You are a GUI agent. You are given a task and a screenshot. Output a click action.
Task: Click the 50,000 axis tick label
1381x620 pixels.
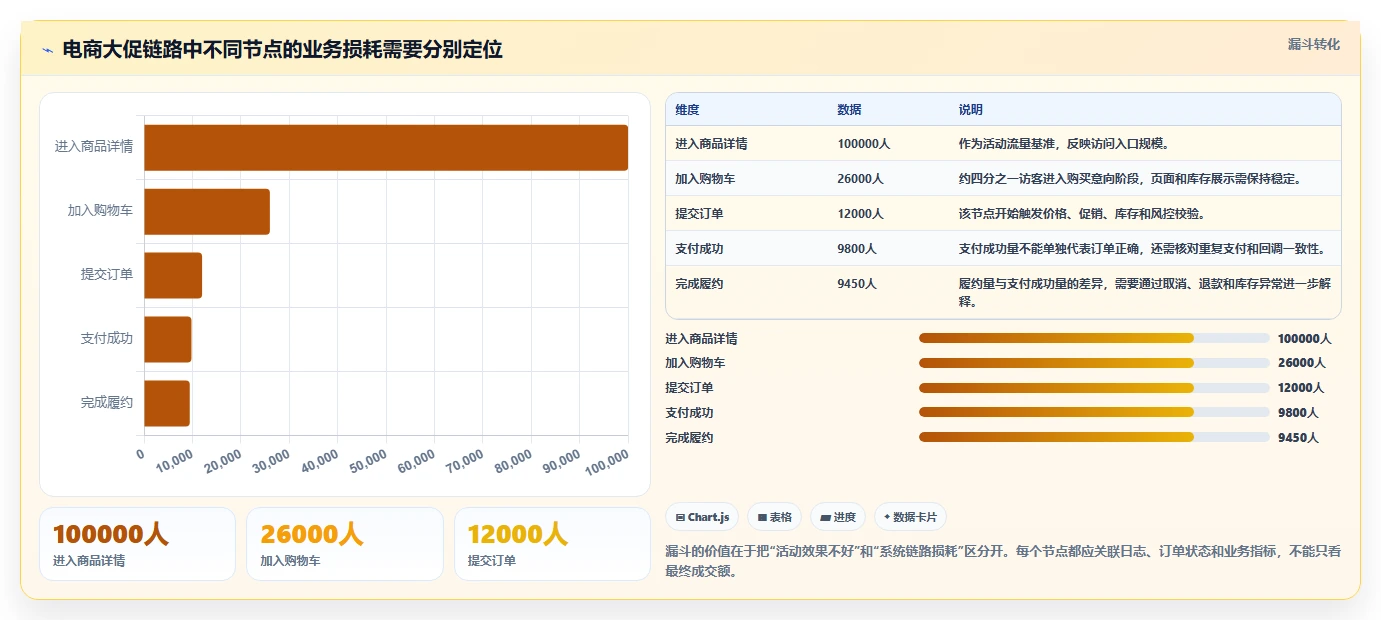(370, 461)
